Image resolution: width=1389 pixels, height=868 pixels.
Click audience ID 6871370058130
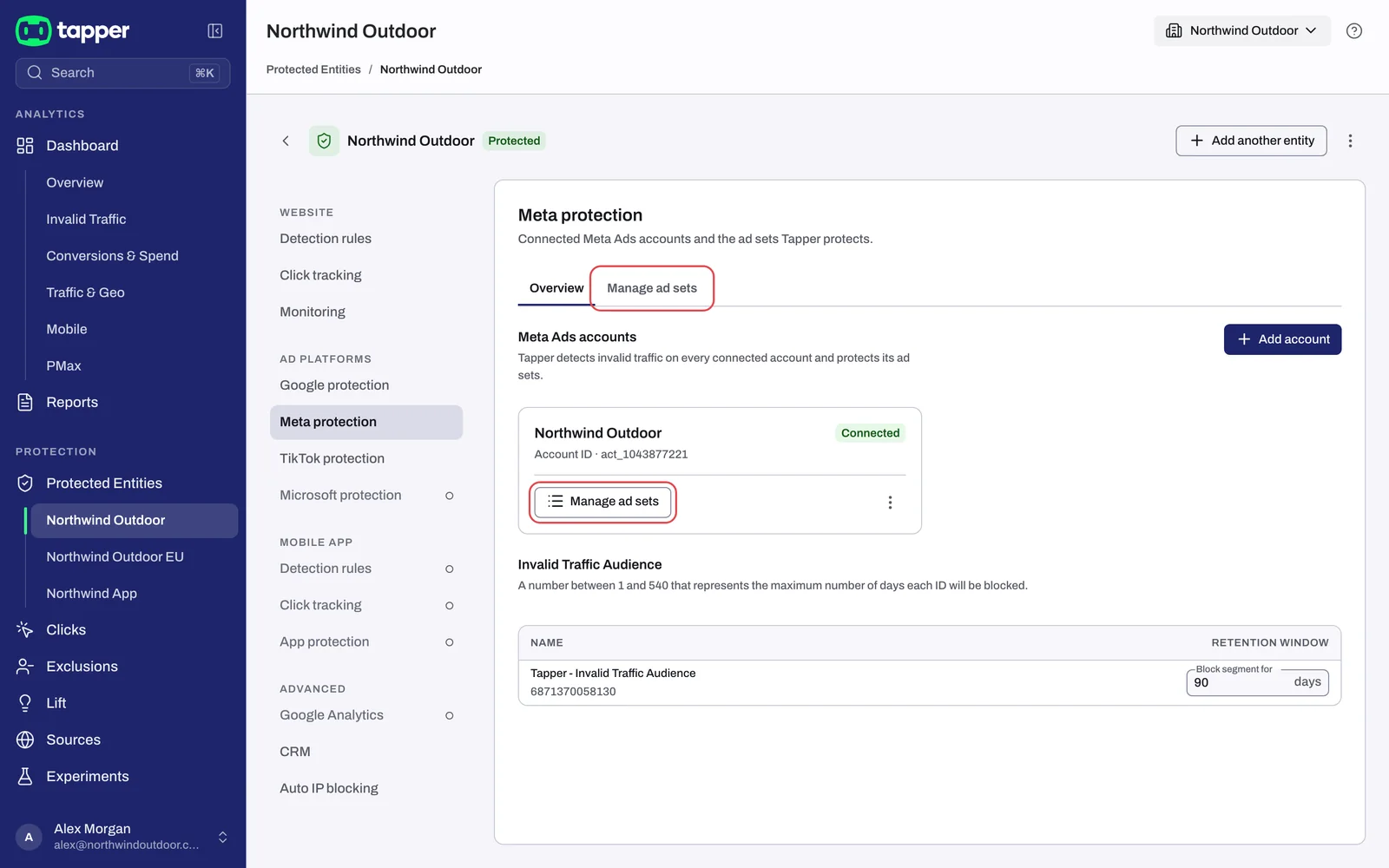[x=573, y=692]
